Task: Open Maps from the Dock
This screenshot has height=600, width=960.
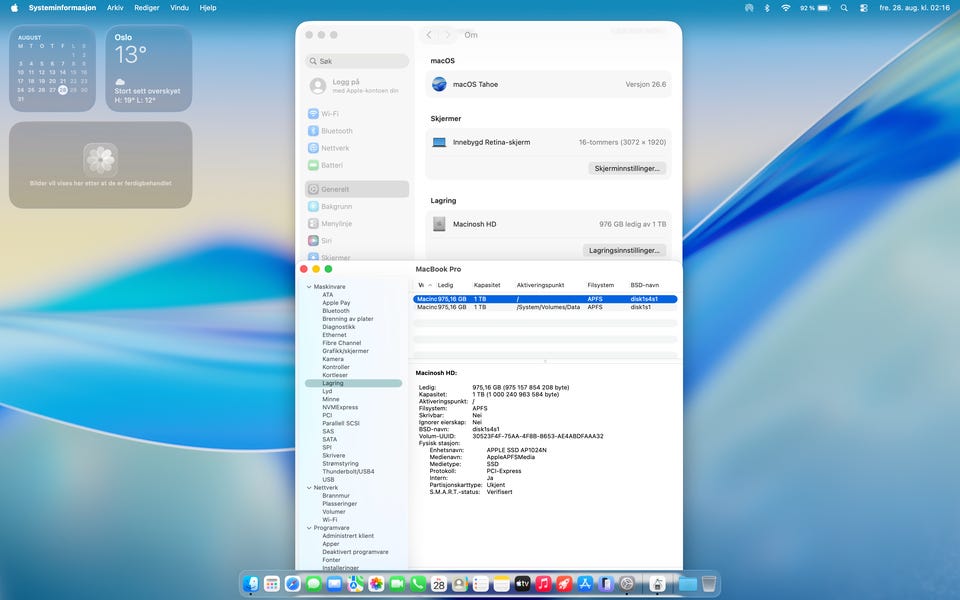Action: coord(355,583)
